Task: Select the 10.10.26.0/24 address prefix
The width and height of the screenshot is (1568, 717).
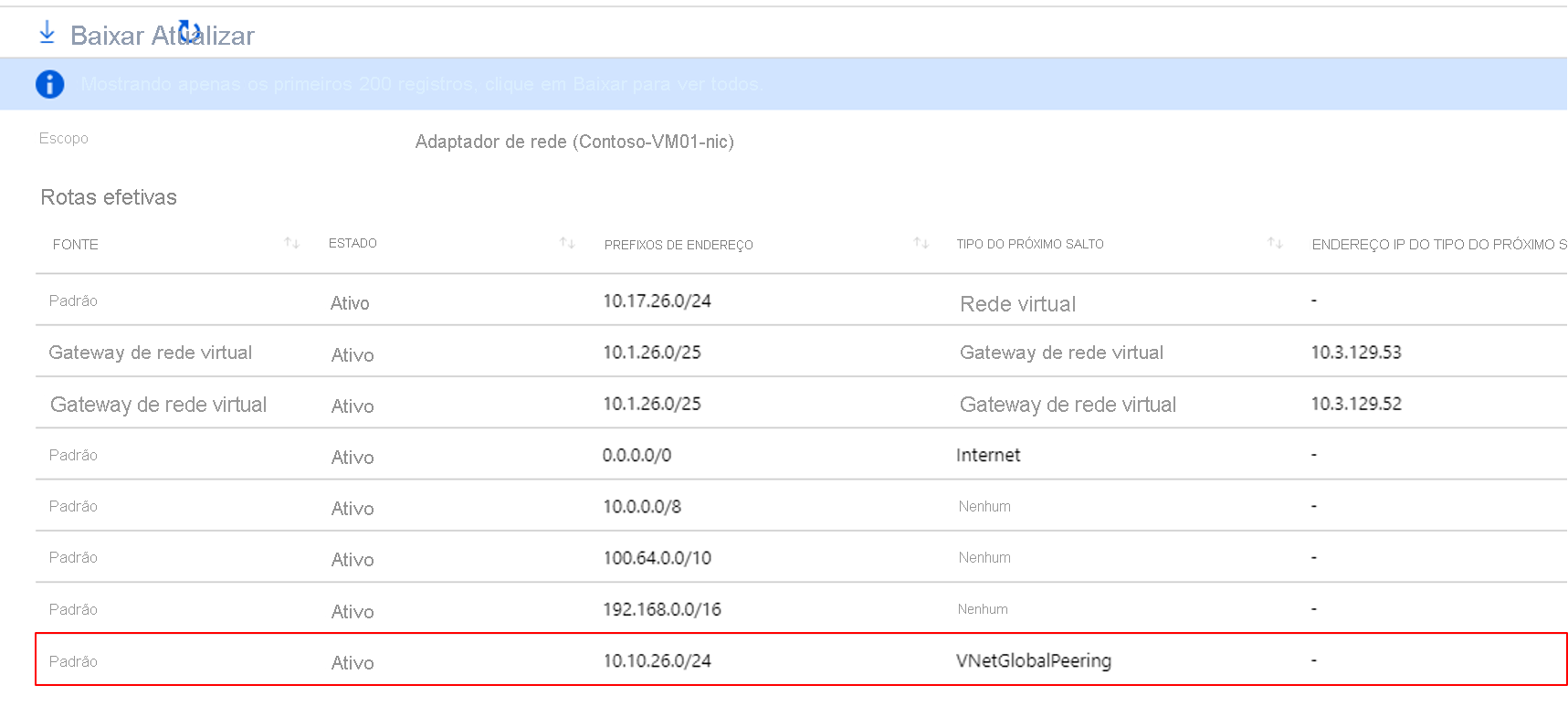Action: coord(657,660)
